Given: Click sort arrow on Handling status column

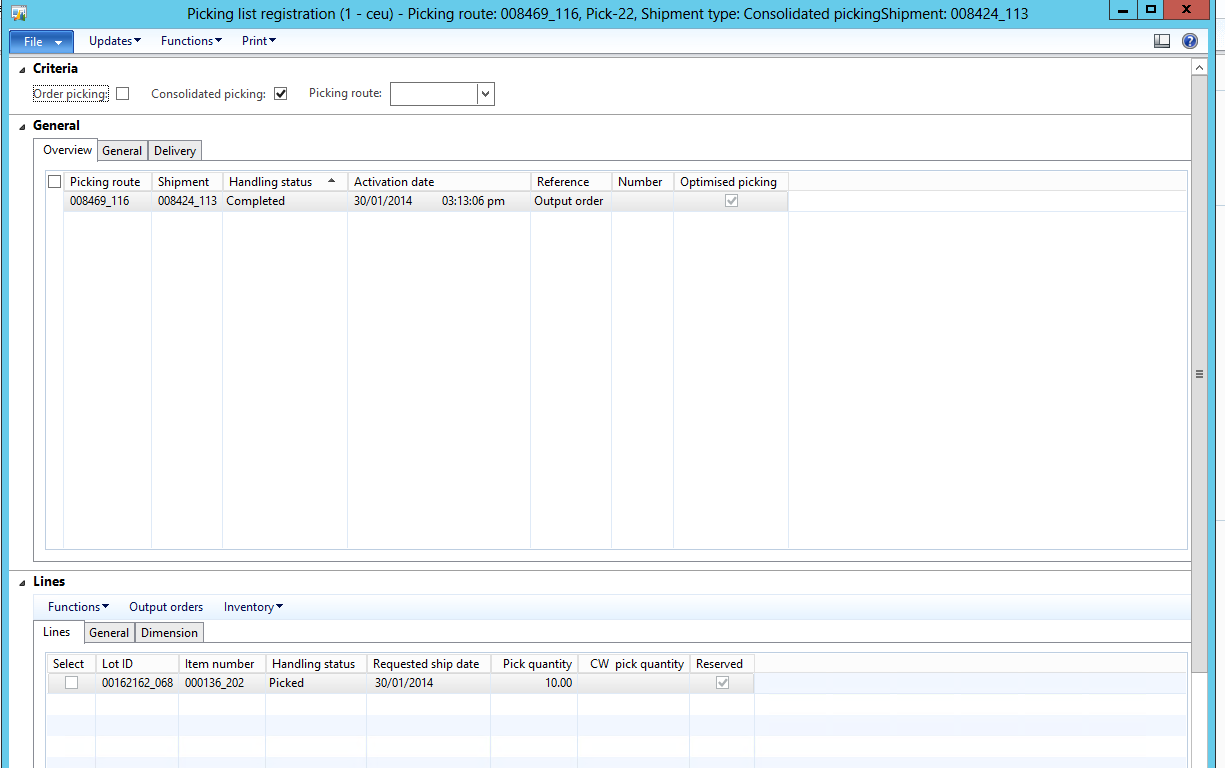Looking at the screenshot, I should click(331, 181).
